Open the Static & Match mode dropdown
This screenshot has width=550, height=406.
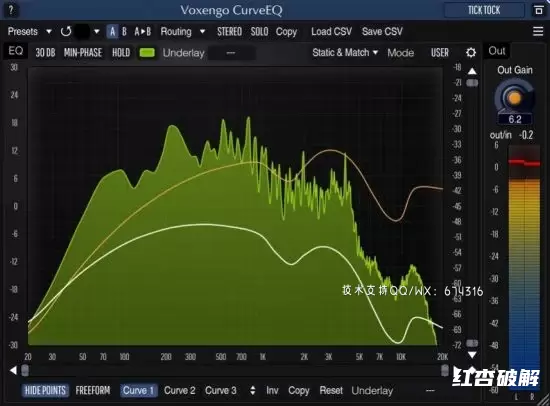(x=345, y=53)
